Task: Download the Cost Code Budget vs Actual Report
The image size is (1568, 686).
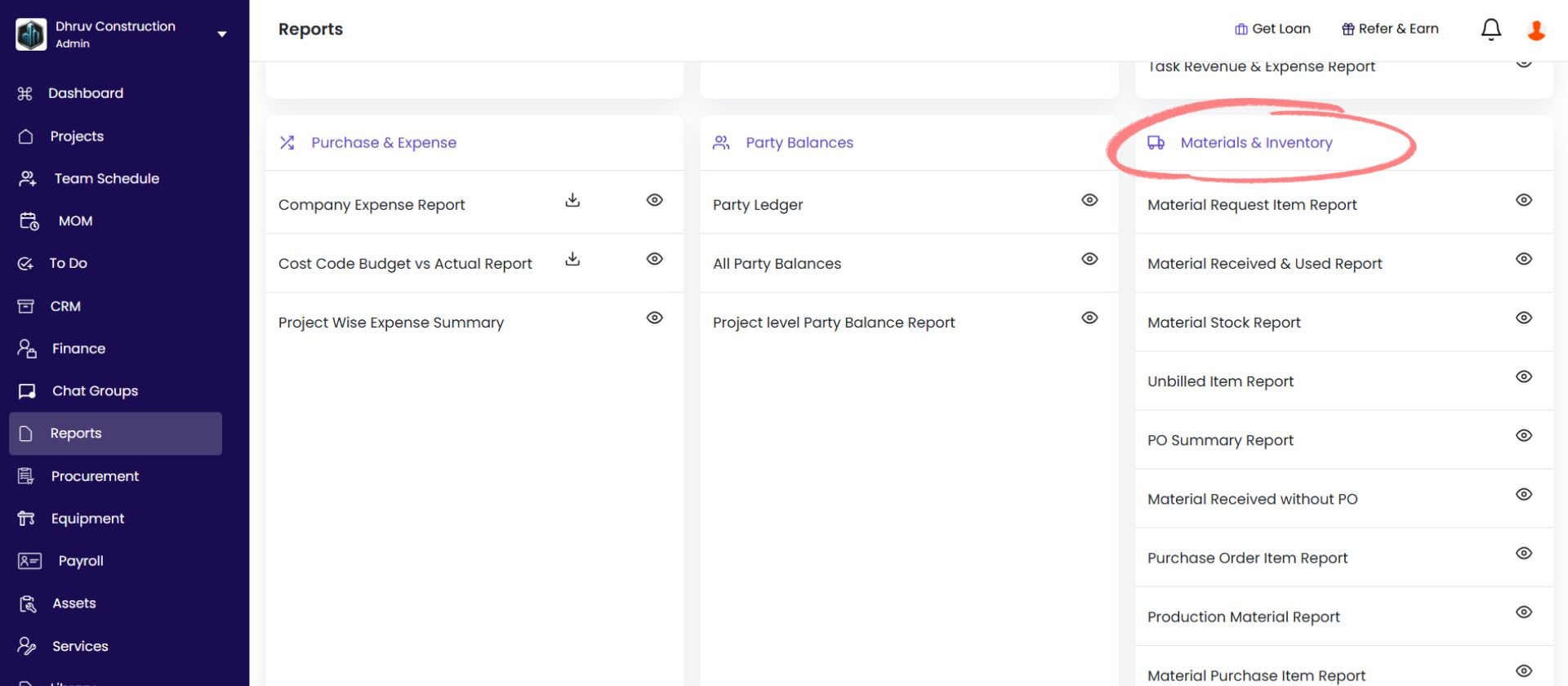Action: pyautogui.click(x=572, y=259)
